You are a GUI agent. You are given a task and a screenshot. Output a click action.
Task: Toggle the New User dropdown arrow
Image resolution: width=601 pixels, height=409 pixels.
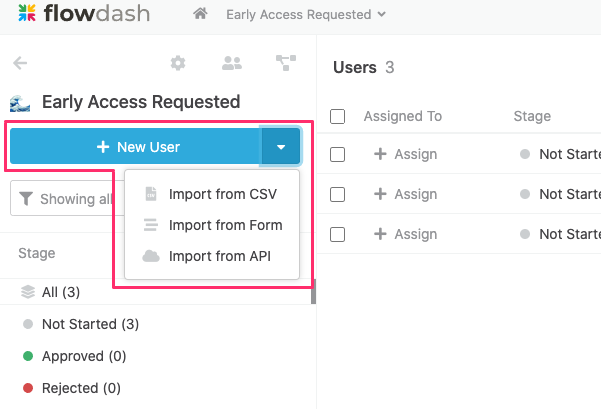coord(281,147)
